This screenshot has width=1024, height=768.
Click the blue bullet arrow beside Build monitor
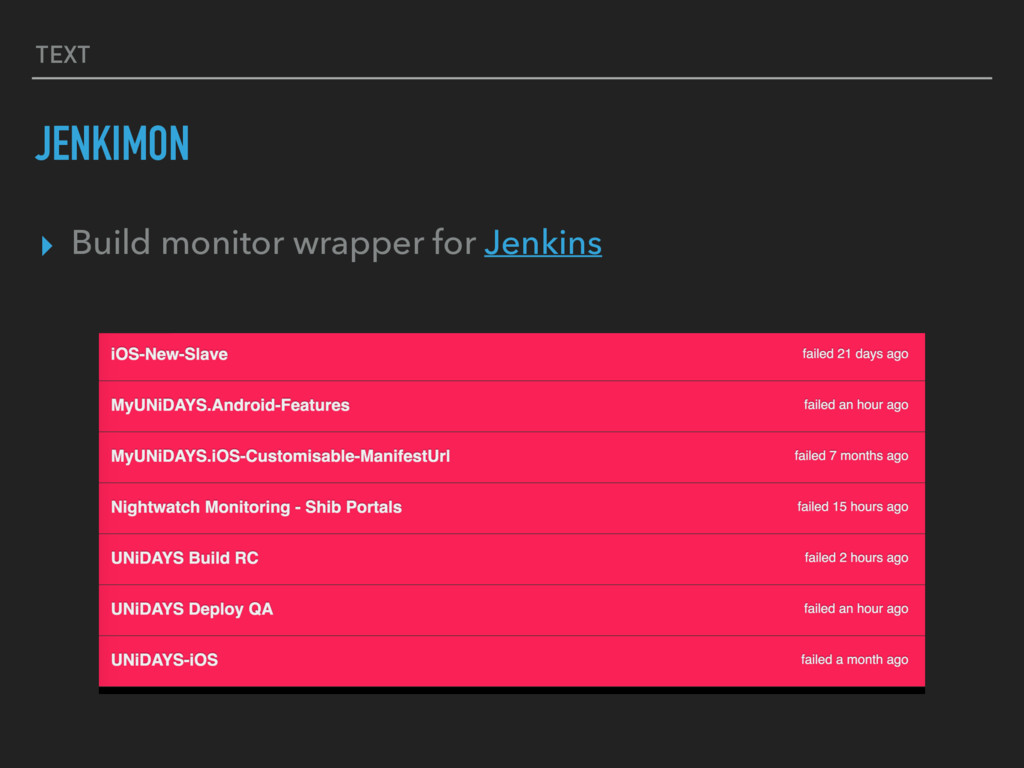pyautogui.click(x=47, y=246)
